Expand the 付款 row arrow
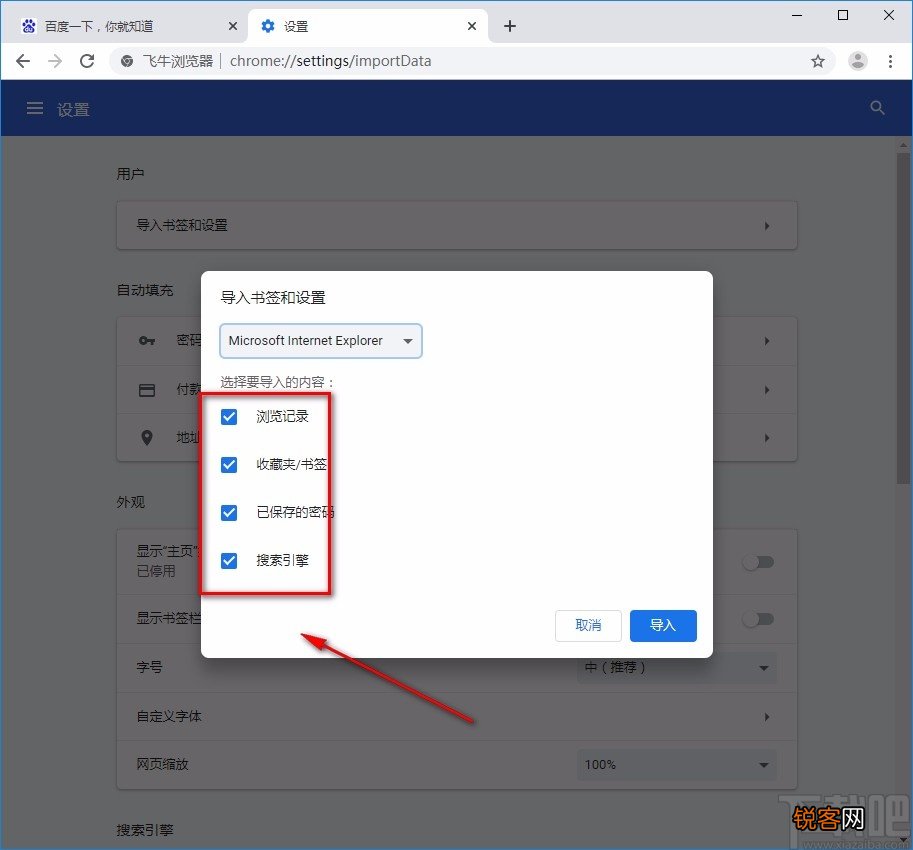The image size is (913, 850). (767, 390)
